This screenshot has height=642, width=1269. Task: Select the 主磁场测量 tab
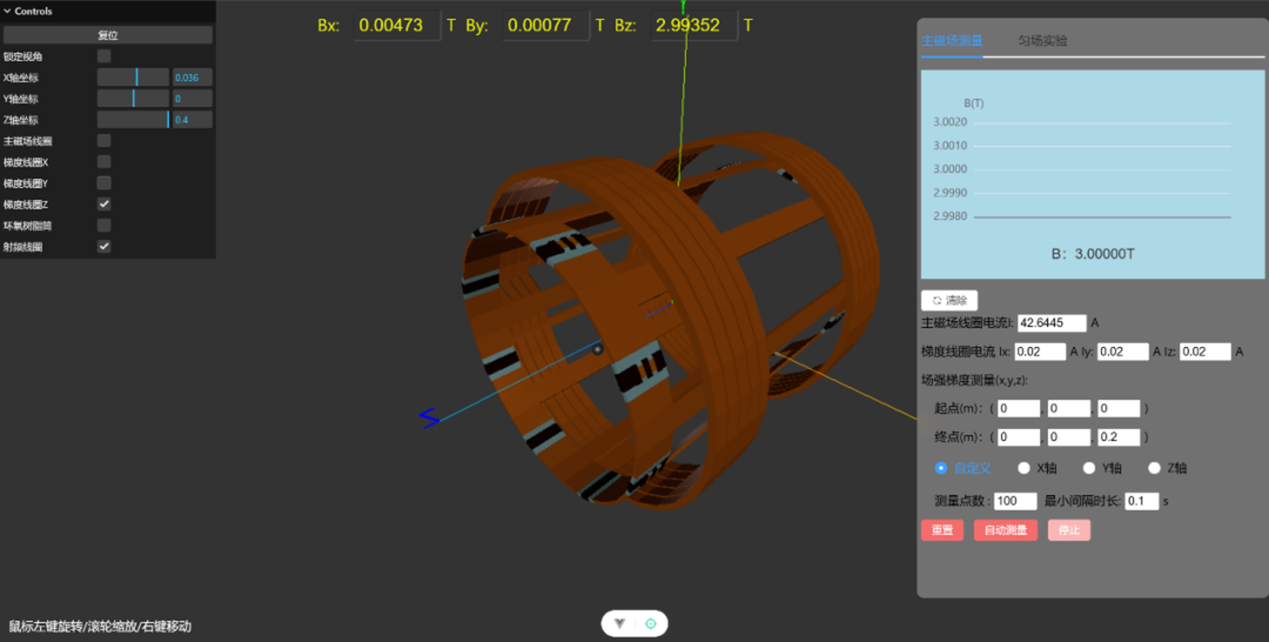[951, 41]
